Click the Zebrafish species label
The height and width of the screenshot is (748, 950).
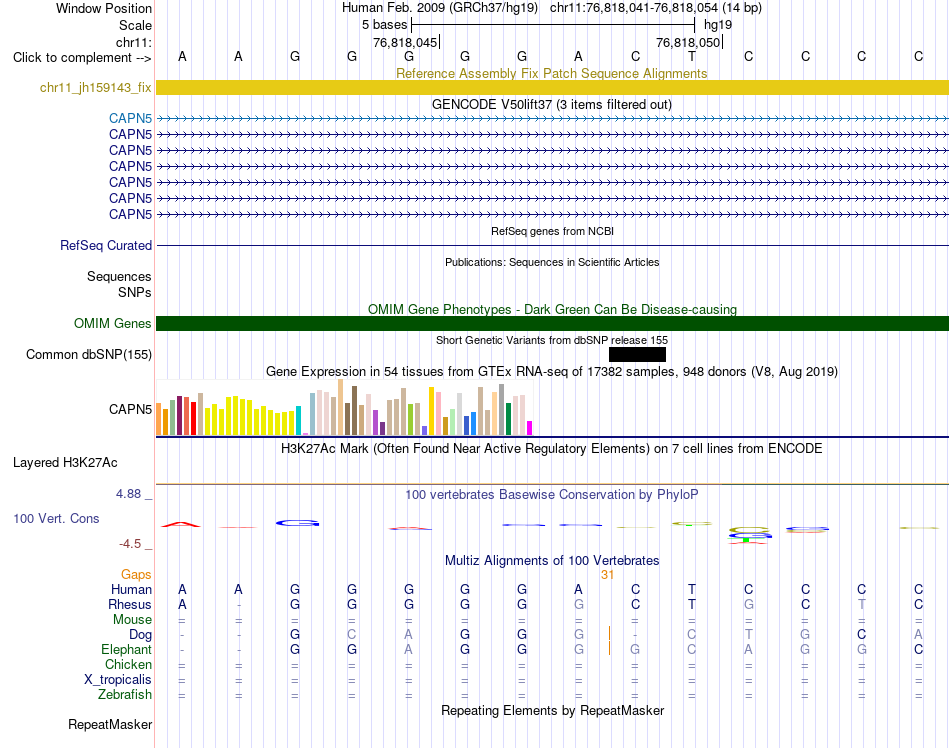click(x=125, y=695)
